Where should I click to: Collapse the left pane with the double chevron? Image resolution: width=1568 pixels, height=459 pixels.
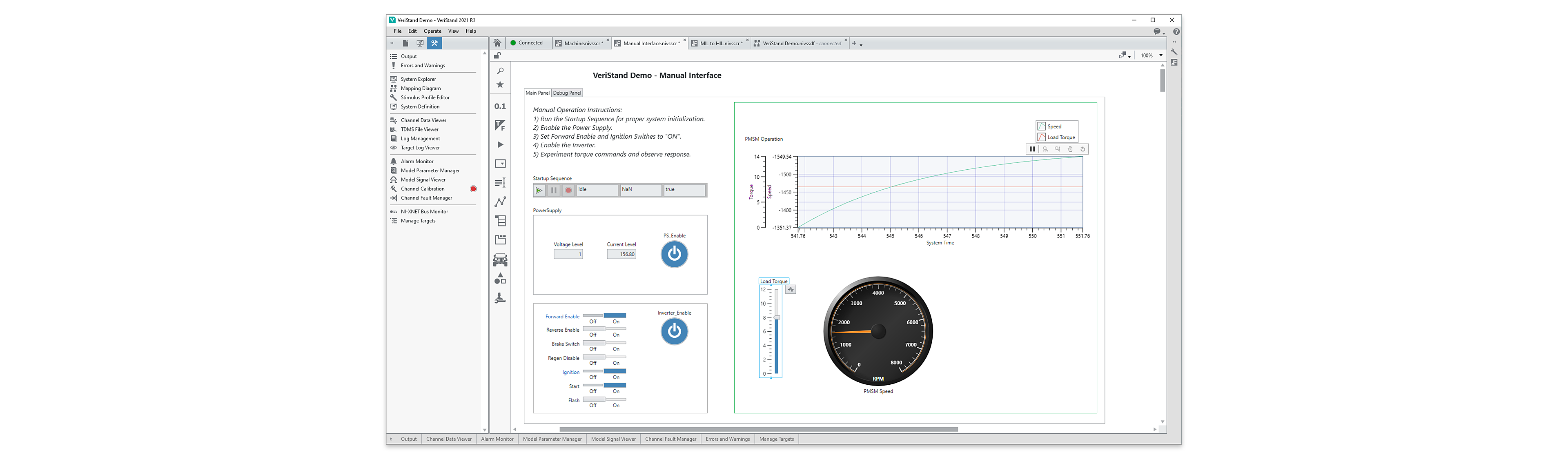[392, 43]
